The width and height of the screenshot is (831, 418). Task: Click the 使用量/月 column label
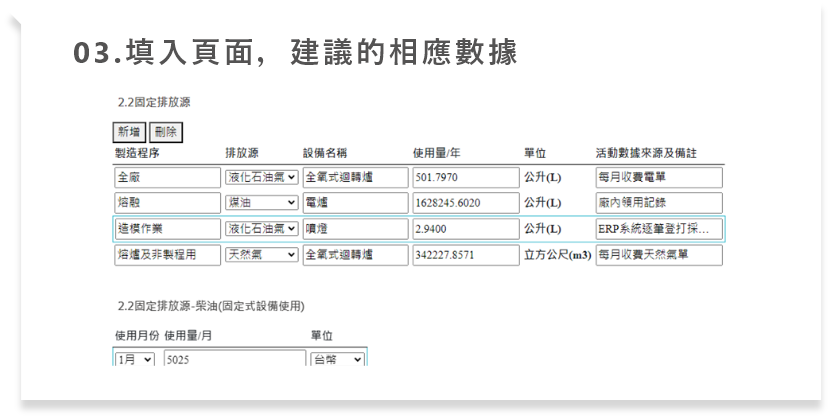coord(188,336)
